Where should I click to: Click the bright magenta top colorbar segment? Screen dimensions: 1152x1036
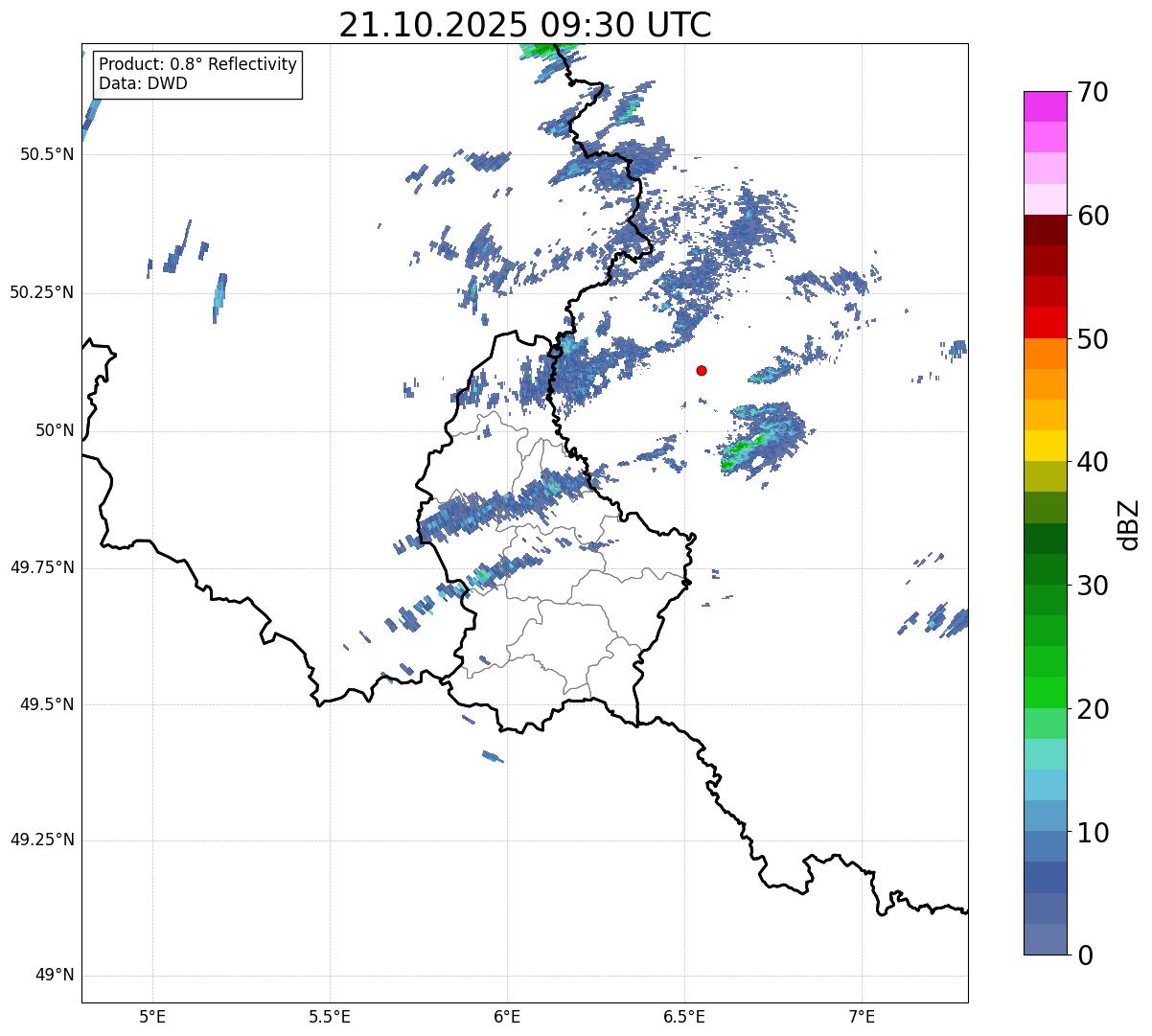(x=1046, y=106)
